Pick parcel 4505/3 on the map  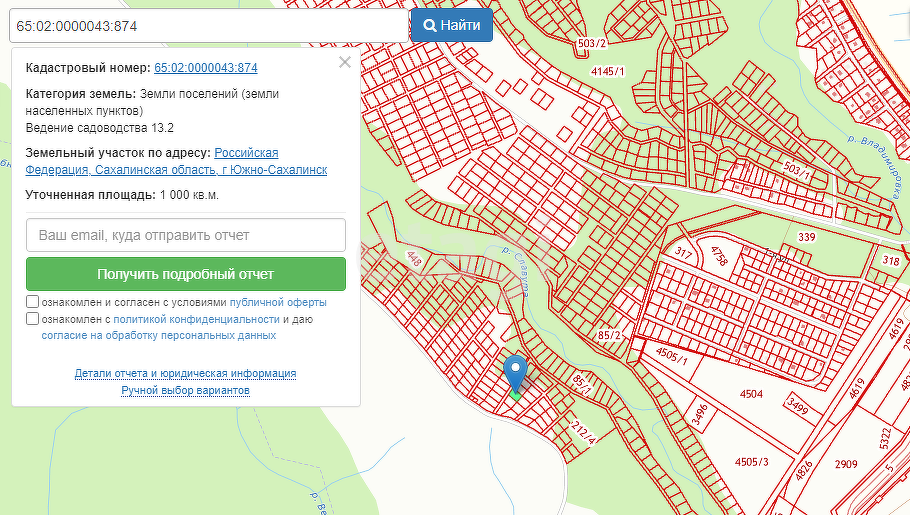coord(751,461)
